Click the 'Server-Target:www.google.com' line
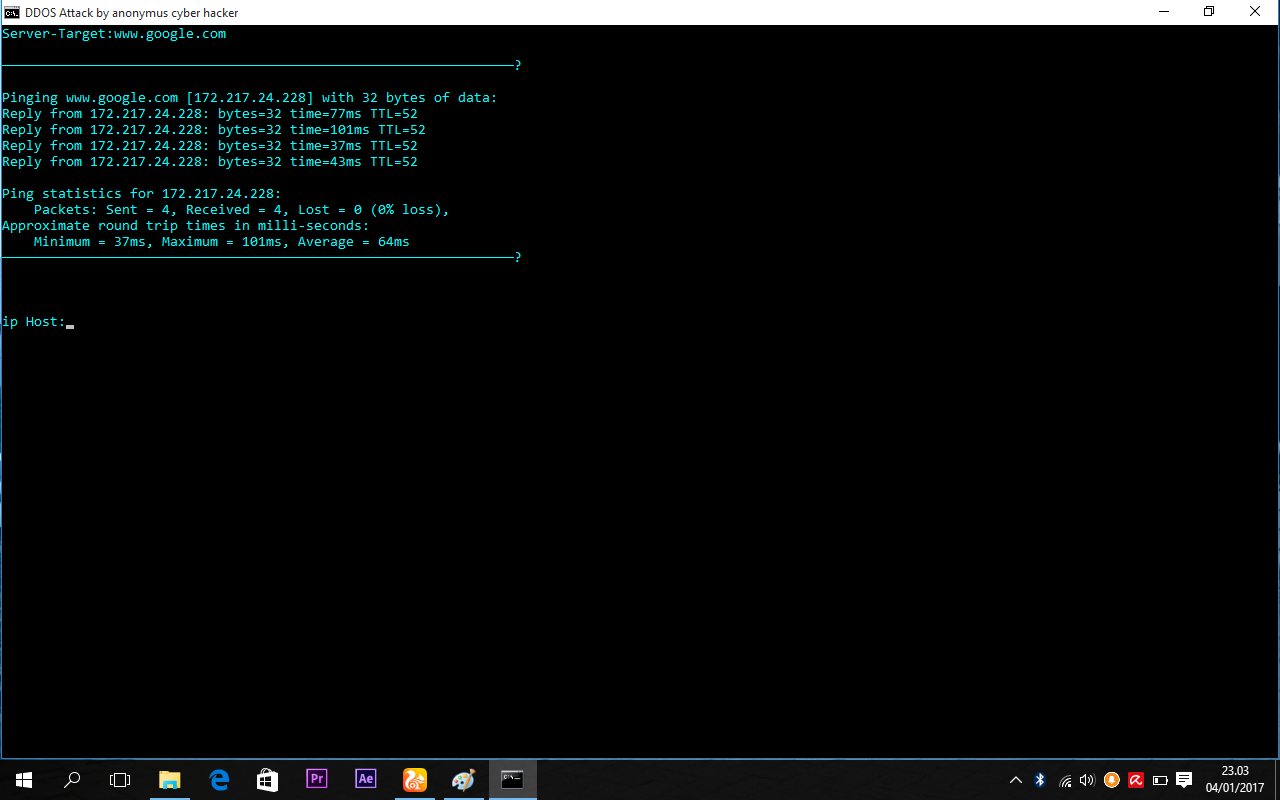1280x800 pixels. point(114,34)
